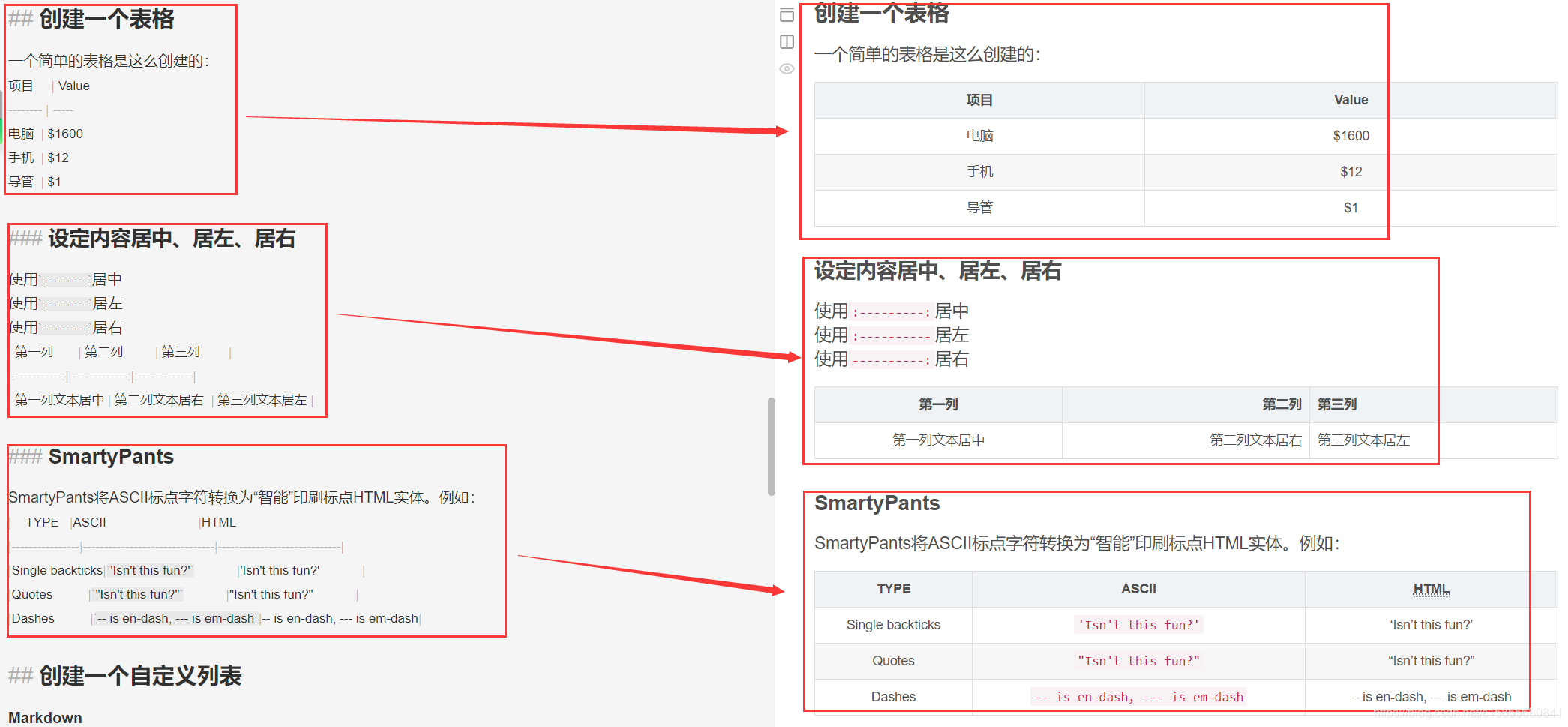Click '导管' in the editor source row

pos(21,182)
